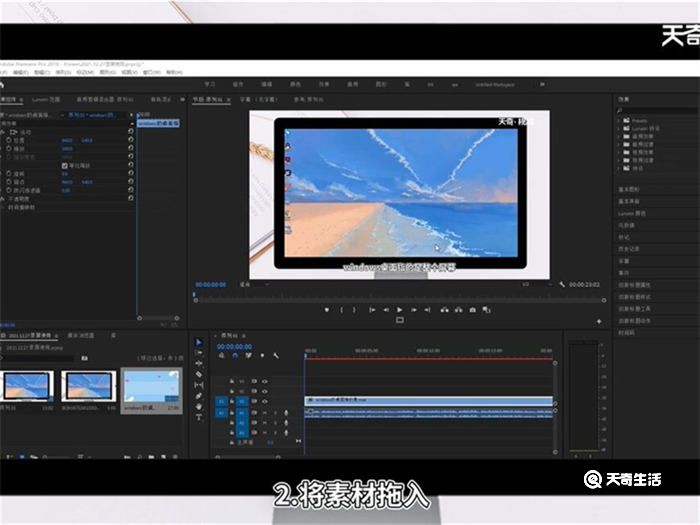
Task: Click the Export Frame camera icon
Action: point(473,310)
